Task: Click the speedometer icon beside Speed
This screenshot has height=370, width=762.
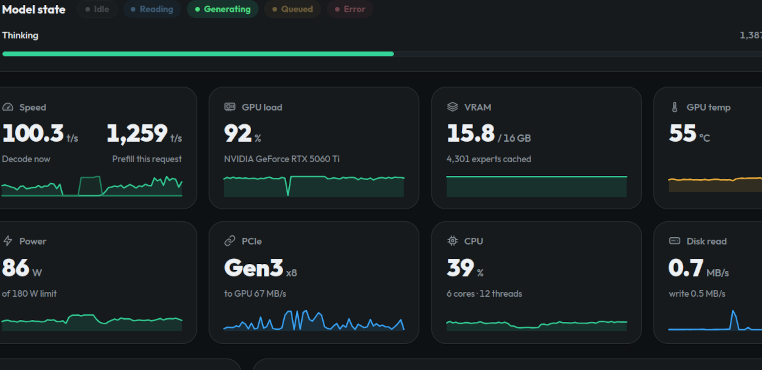Action: 7,107
